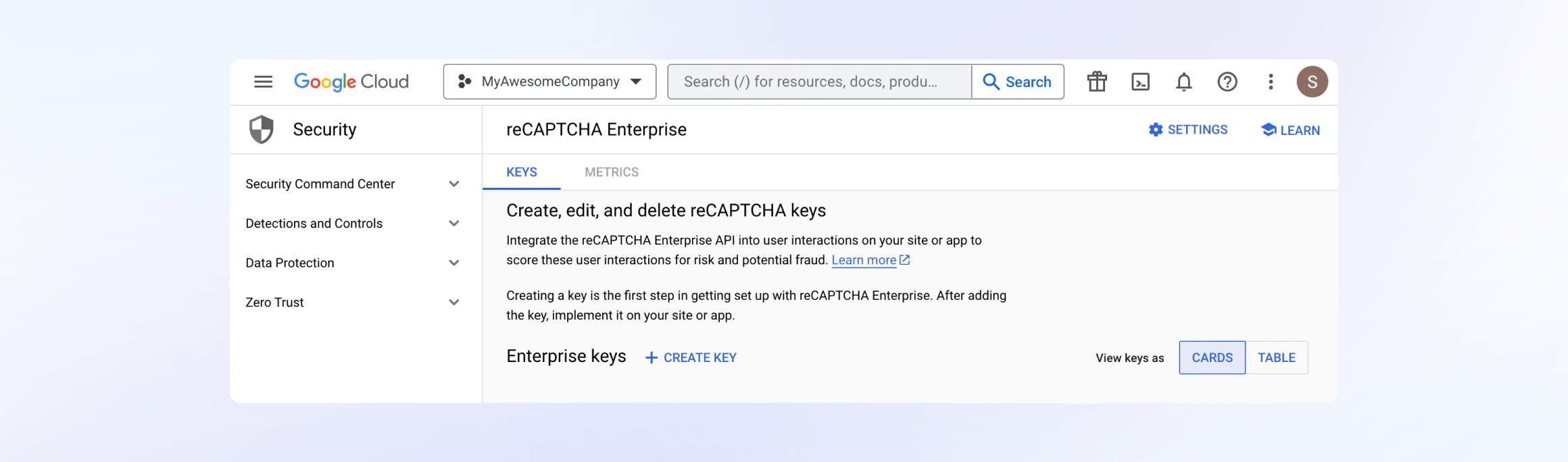1568x462 pixels.
Task: Click the user account avatar S
Action: click(x=1312, y=82)
